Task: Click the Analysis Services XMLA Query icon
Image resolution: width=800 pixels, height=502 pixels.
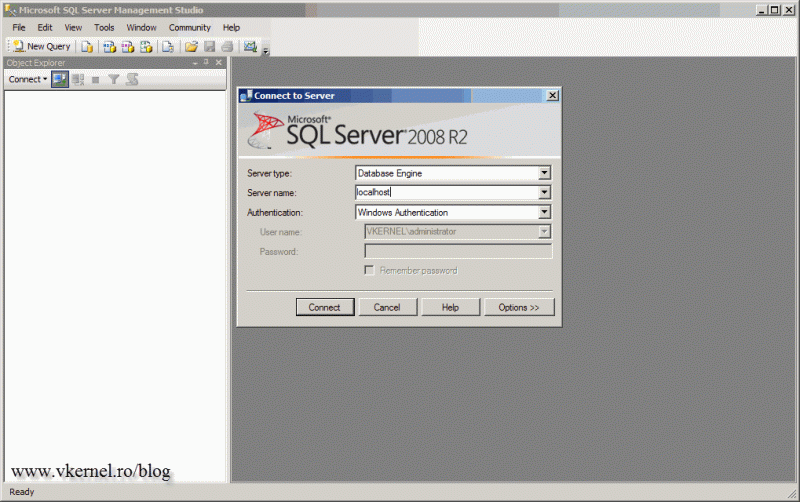Action: click(x=146, y=46)
